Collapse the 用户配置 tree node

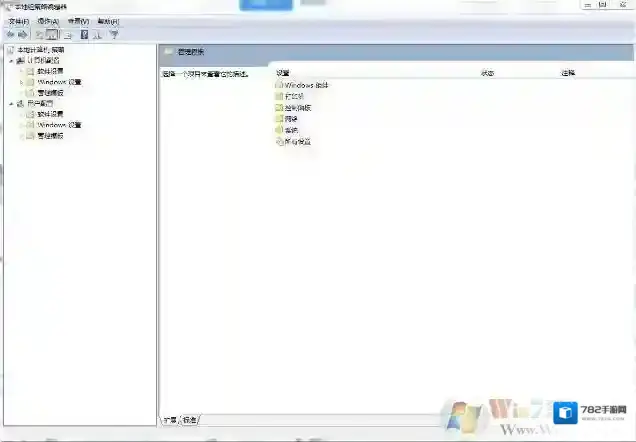coord(11,103)
